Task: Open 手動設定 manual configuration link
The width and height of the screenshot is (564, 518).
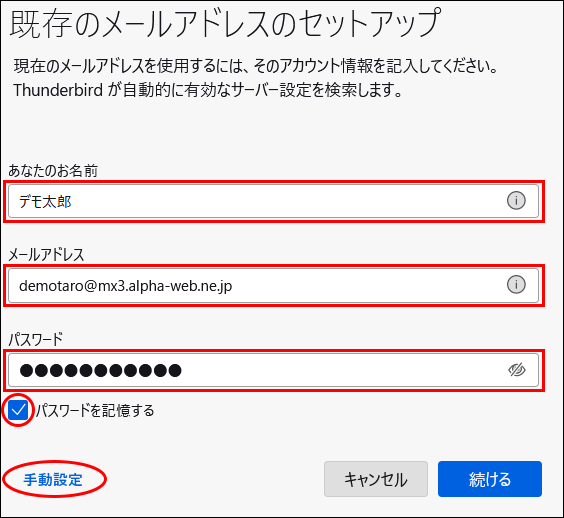Action: 53,480
